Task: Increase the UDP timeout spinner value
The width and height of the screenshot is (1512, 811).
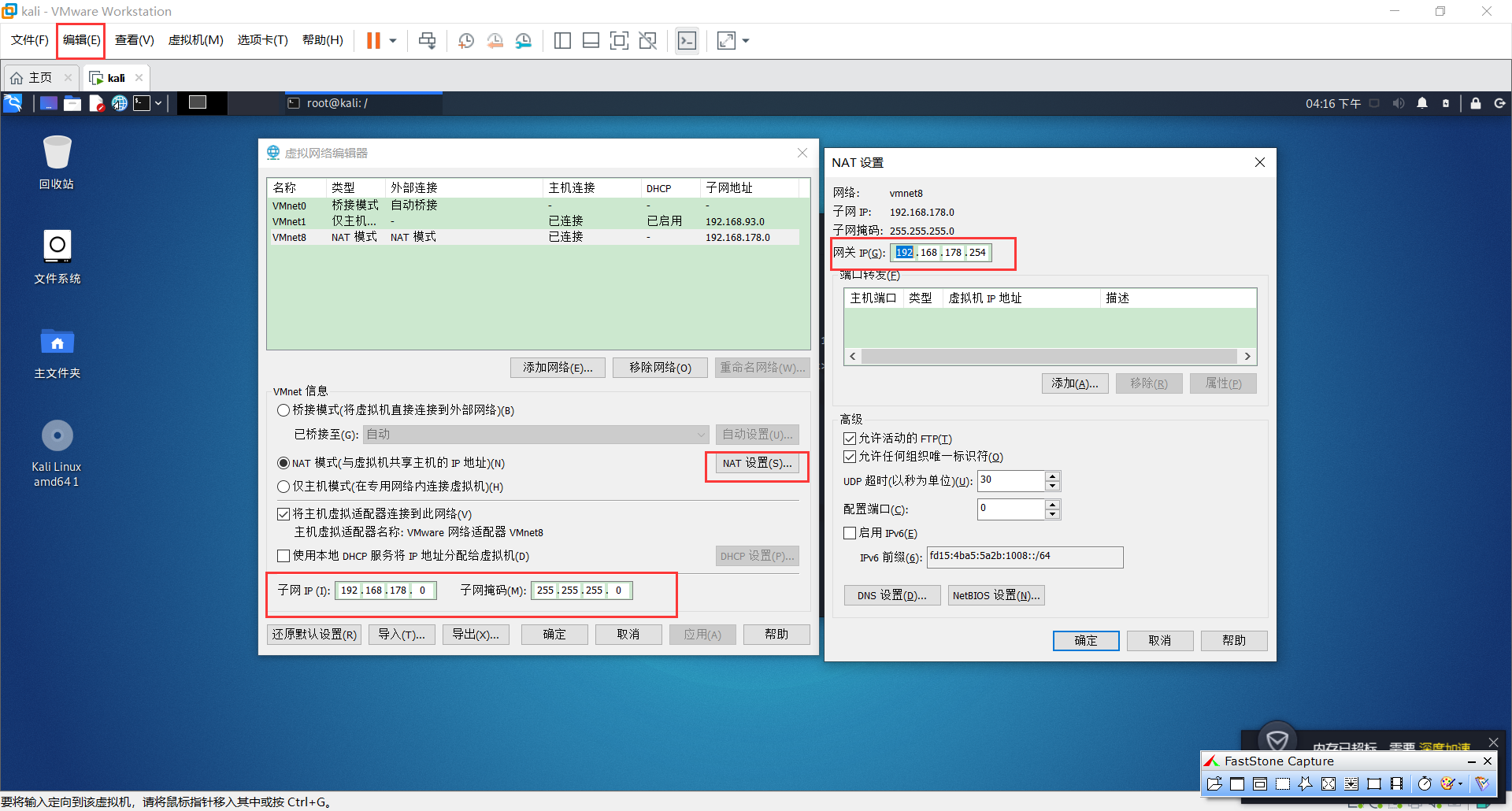Action: (x=1052, y=476)
